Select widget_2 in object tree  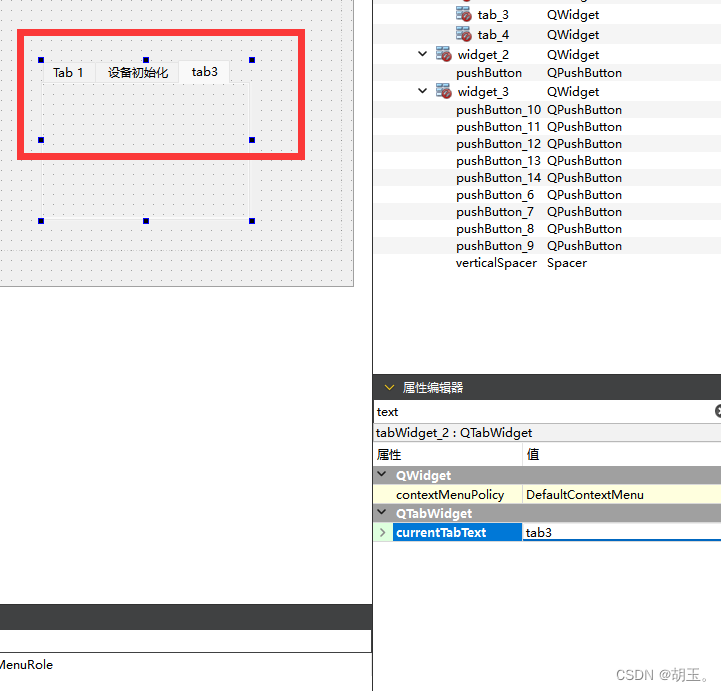point(483,55)
